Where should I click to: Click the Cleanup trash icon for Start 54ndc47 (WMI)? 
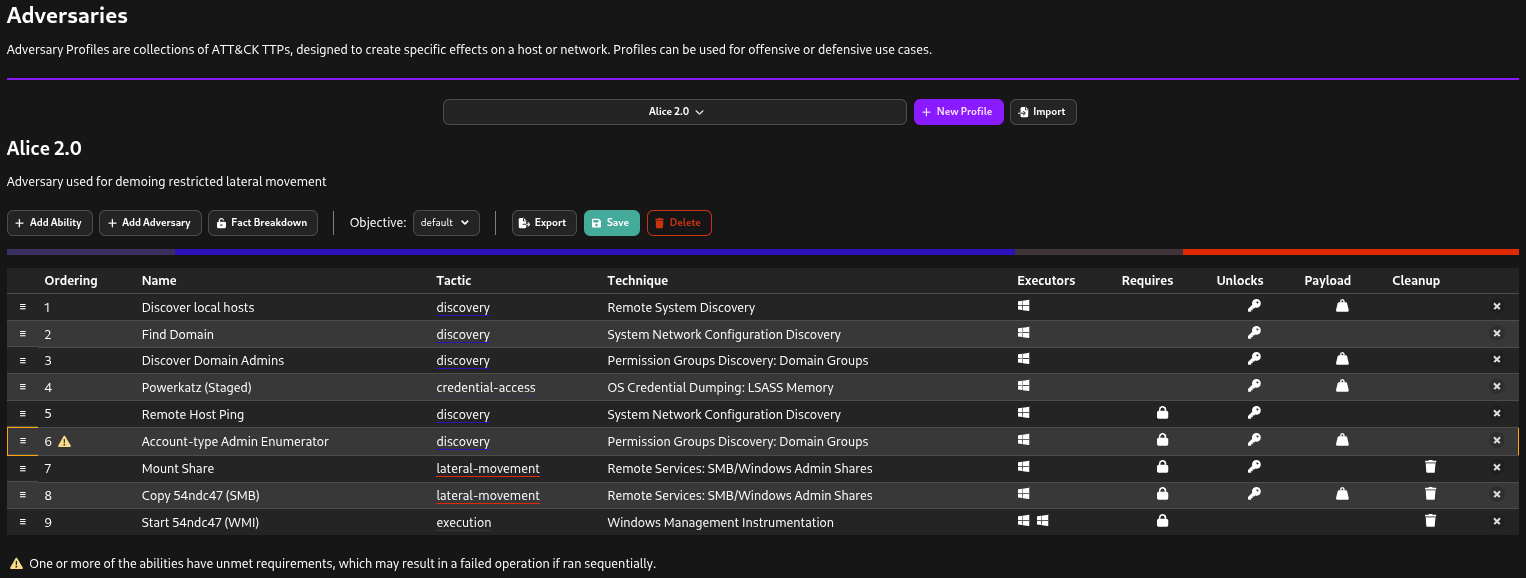(x=1430, y=521)
